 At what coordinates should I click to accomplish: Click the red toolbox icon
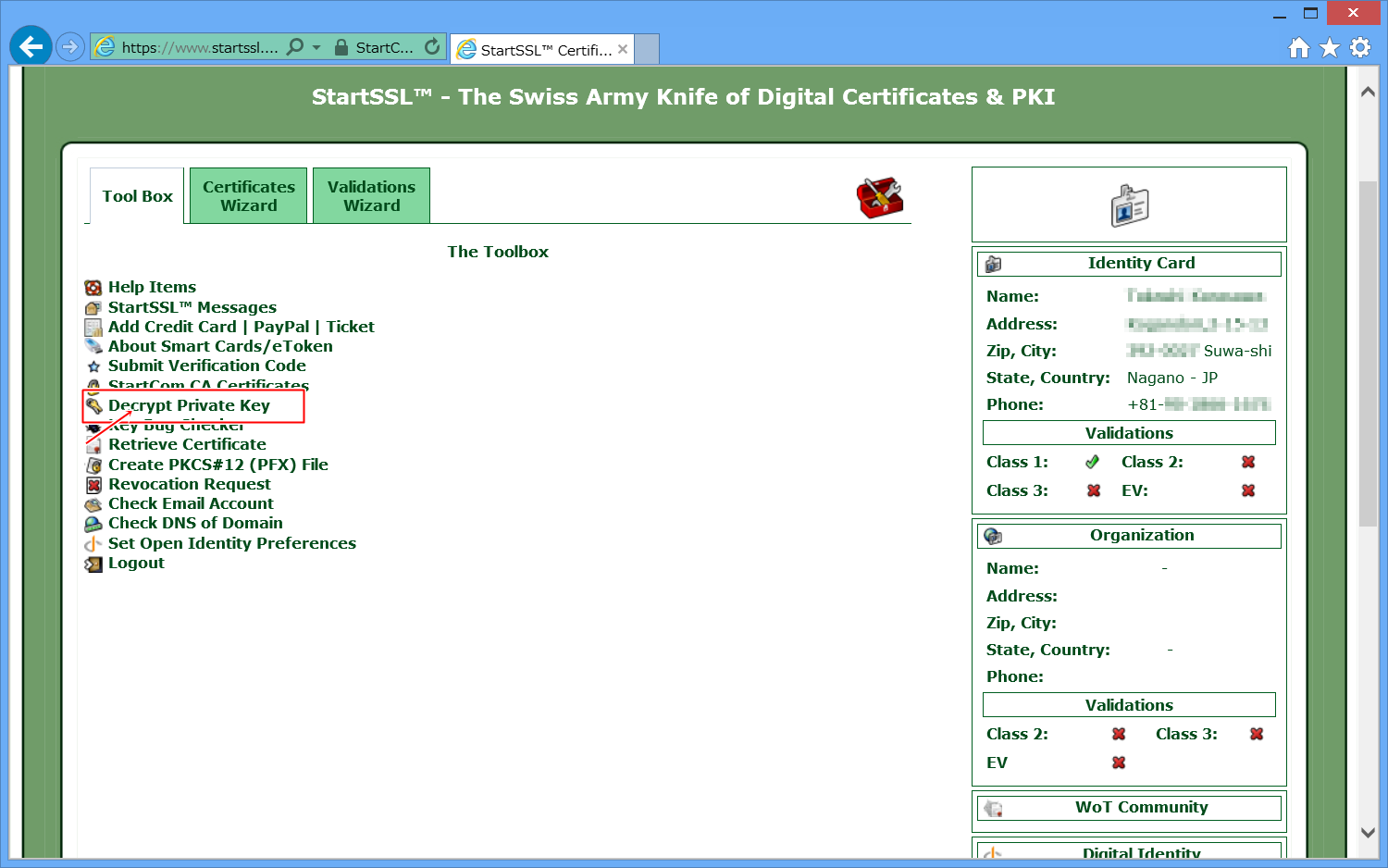tap(879, 197)
